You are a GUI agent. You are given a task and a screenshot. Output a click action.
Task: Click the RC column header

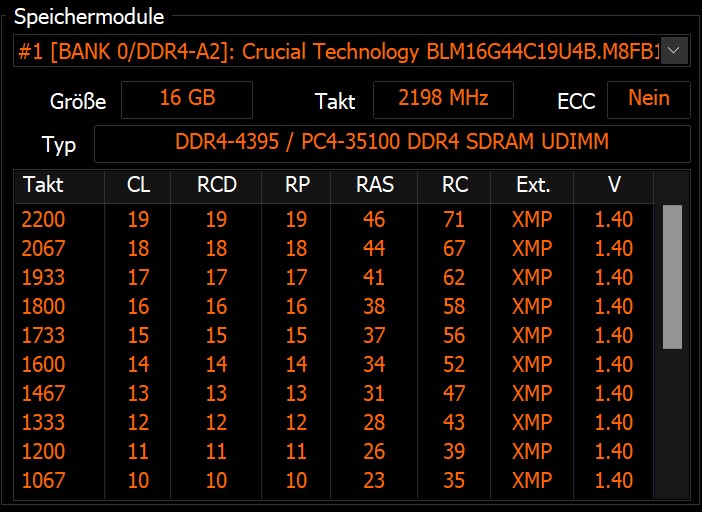pyautogui.click(x=454, y=186)
